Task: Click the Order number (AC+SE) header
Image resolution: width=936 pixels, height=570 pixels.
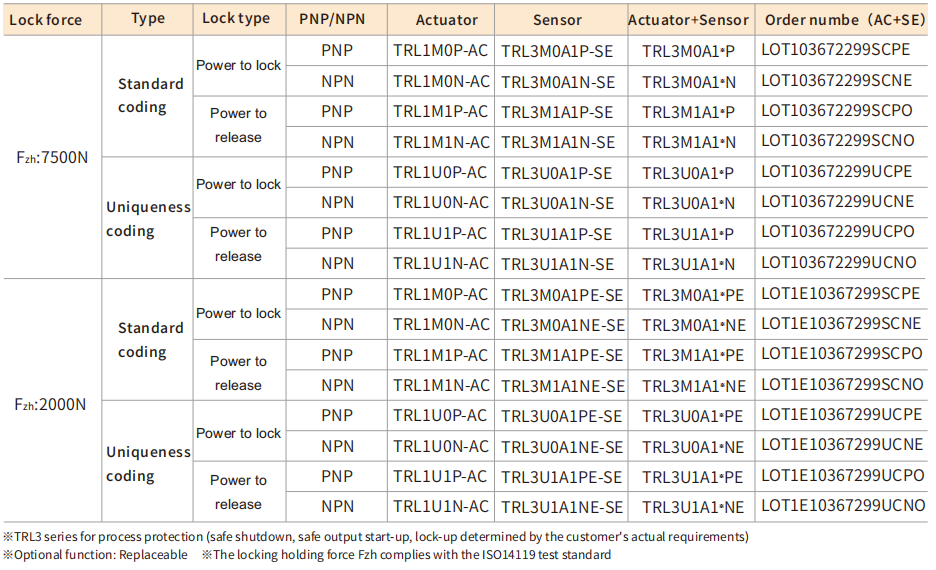Action: 845,20
